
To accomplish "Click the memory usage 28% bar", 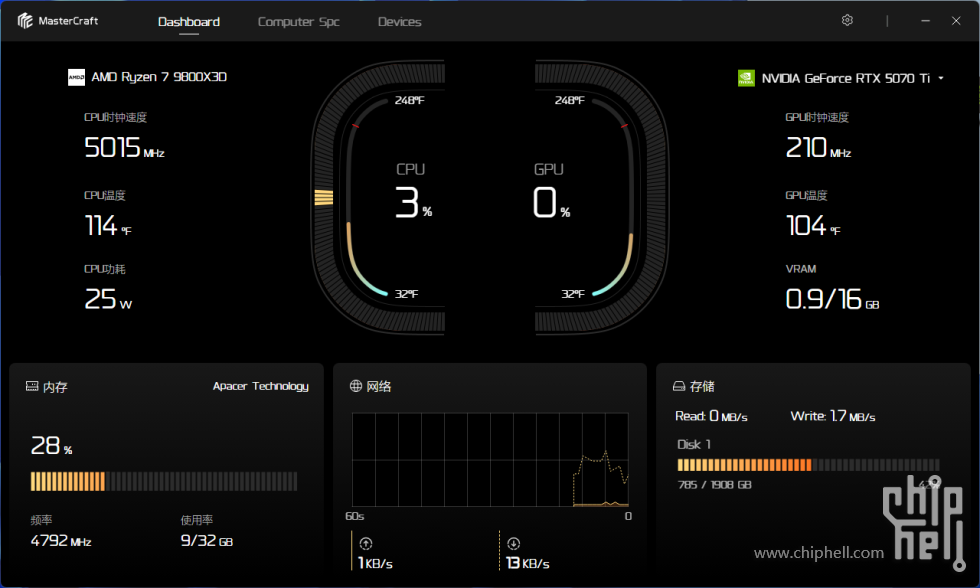I will [164, 481].
